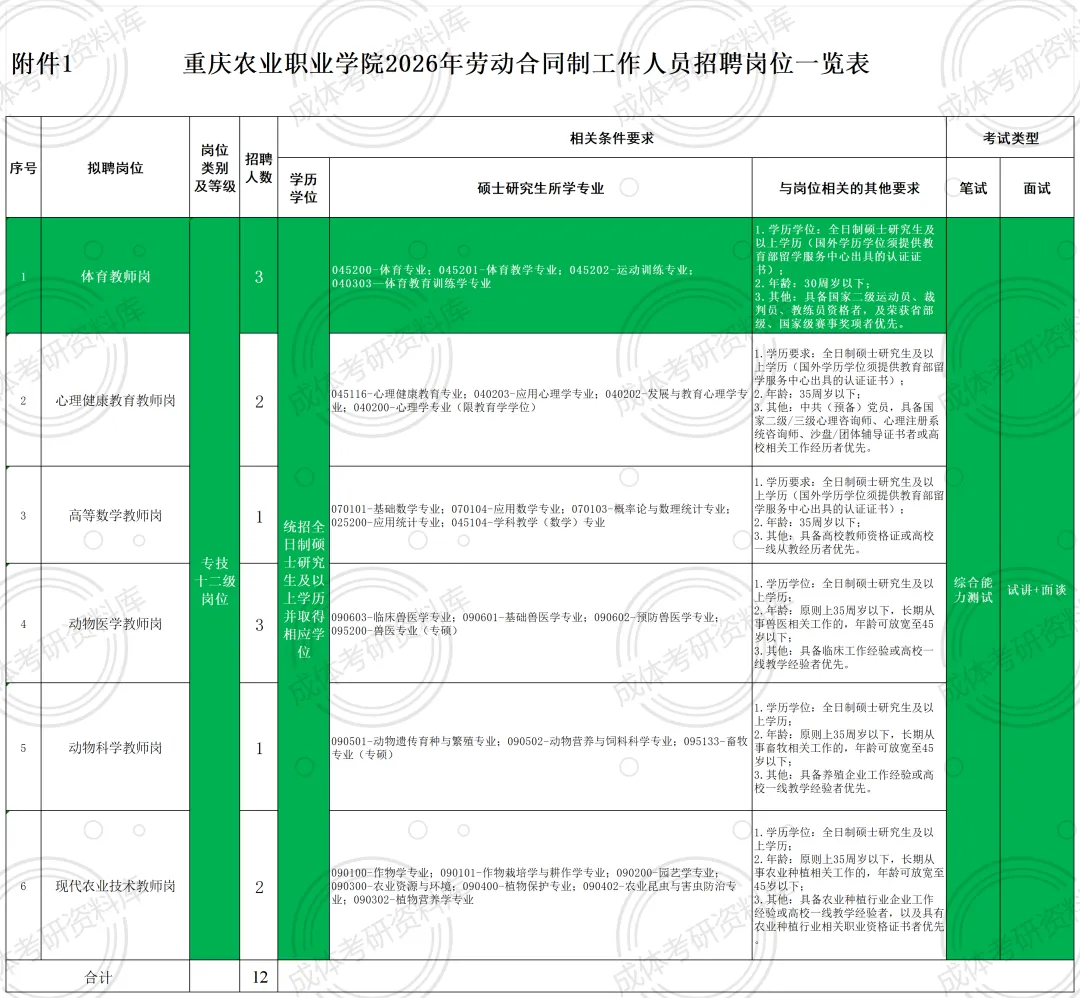
Task: Select the 心理健康教育教师岗 position cell
Action: pos(116,400)
